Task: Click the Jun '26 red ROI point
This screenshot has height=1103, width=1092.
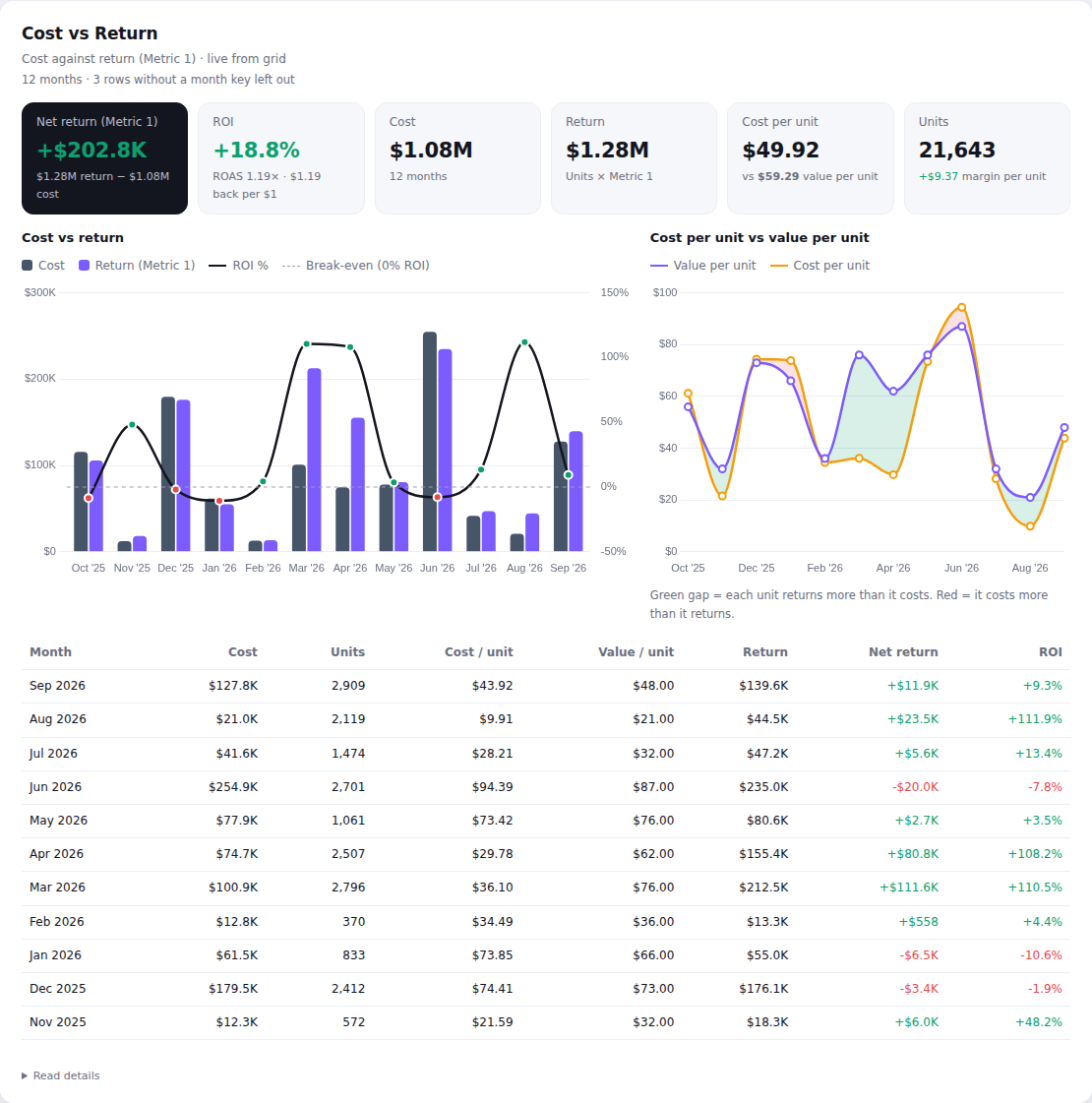Action: [438, 497]
